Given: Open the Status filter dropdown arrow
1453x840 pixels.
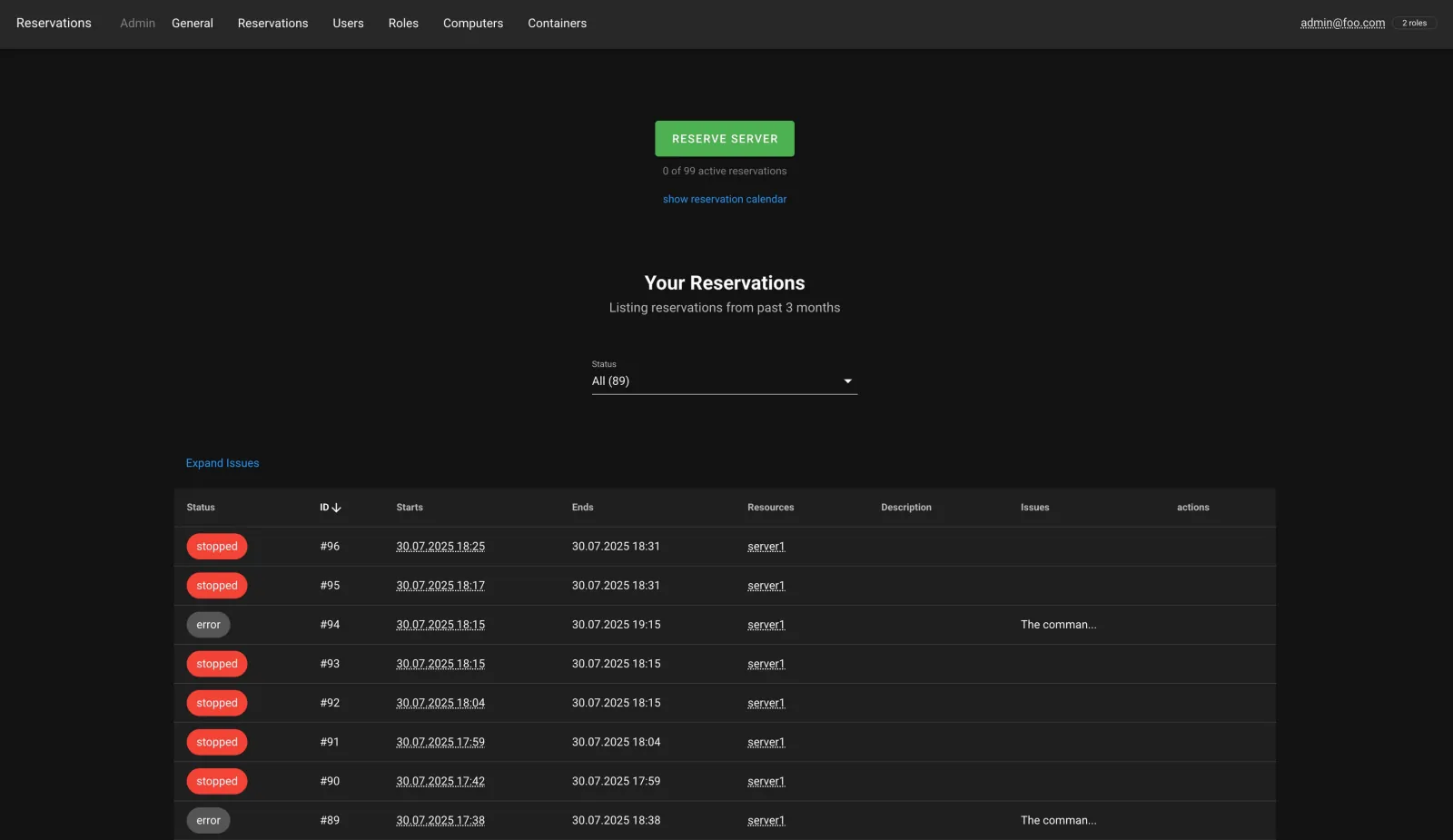Looking at the screenshot, I should pos(847,381).
